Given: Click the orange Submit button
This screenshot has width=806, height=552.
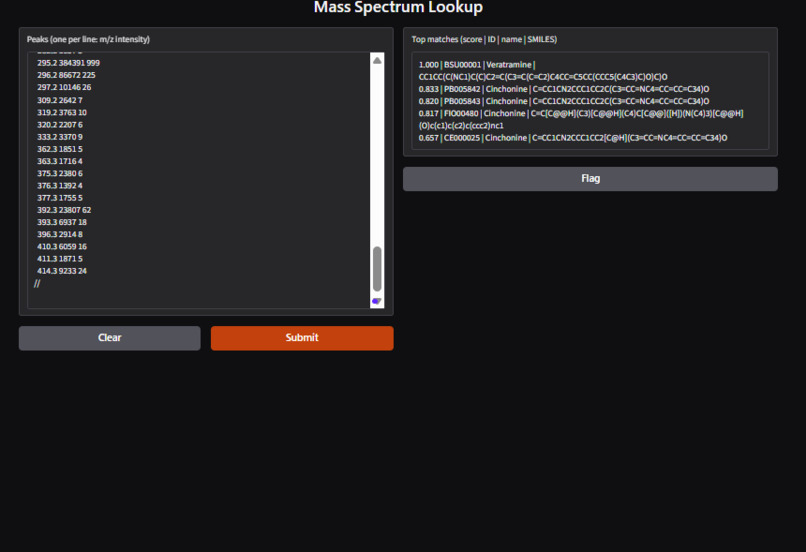Looking at the screenshot, I should click(302, 338).
